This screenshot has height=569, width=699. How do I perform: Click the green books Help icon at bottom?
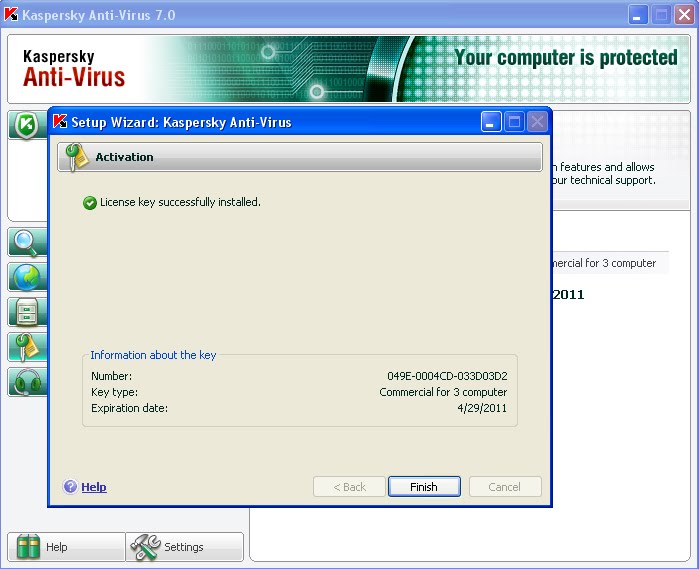tap(28, 547)
